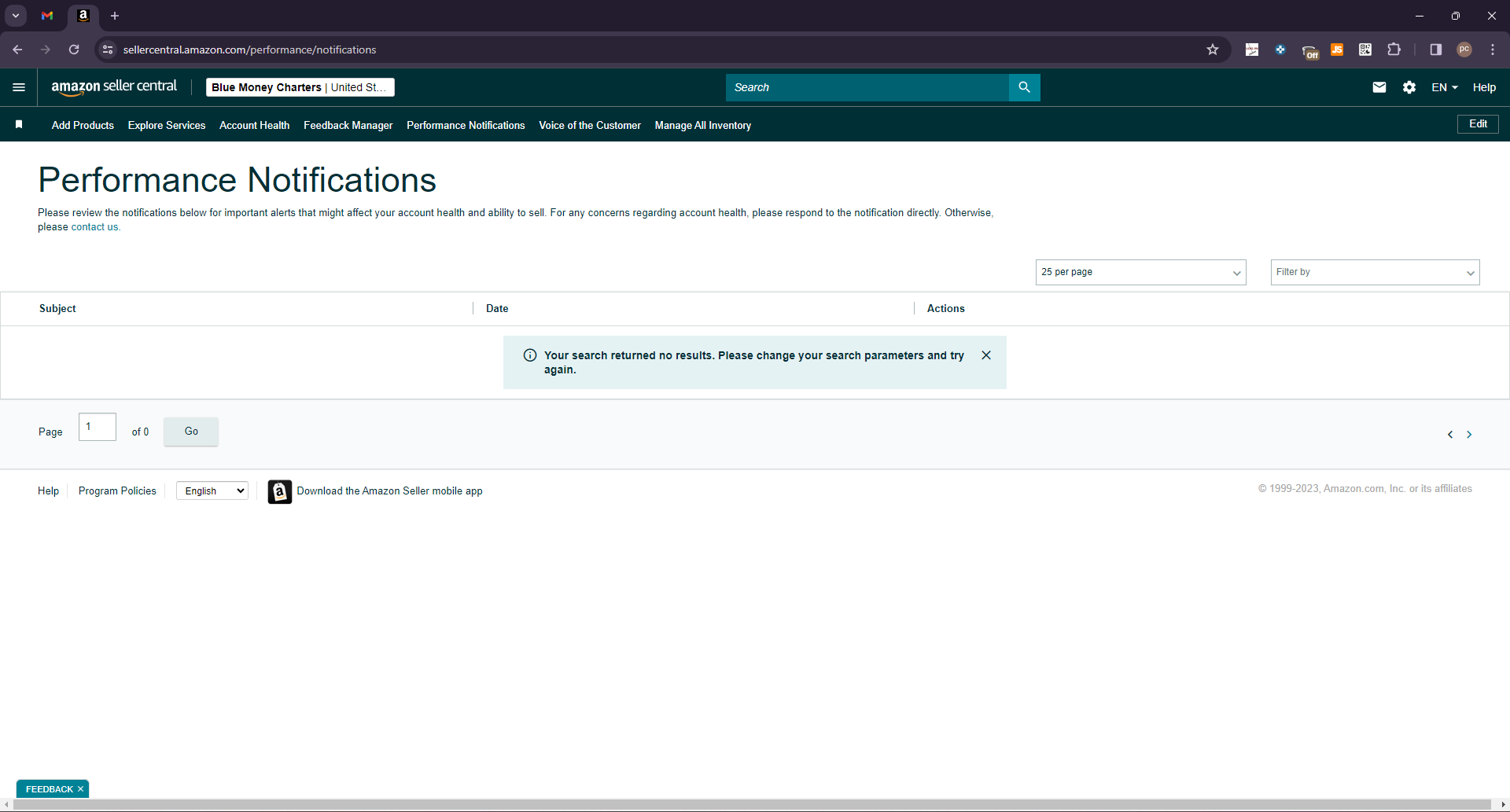Screen dimensions: 1510x812
Task: Open Manage All Inventory
Action: point(703,125)
